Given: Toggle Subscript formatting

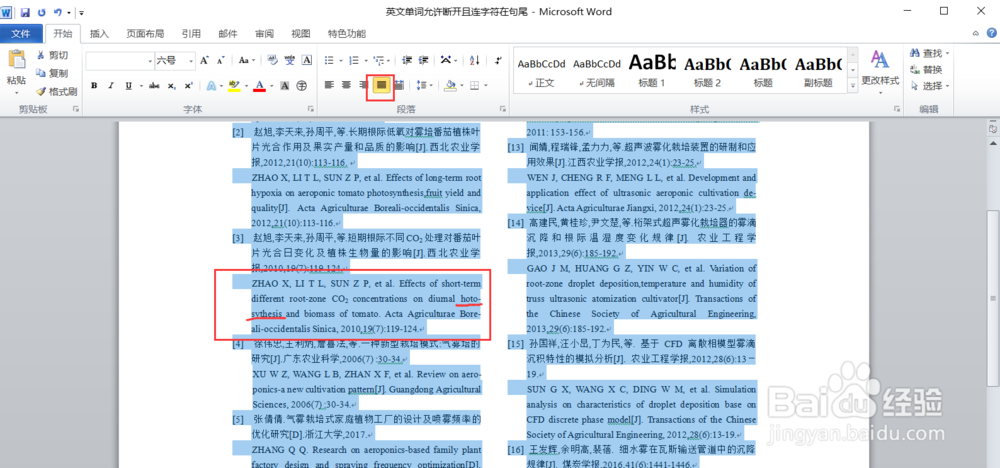Looking at the screenshot, I should point(171,85).
